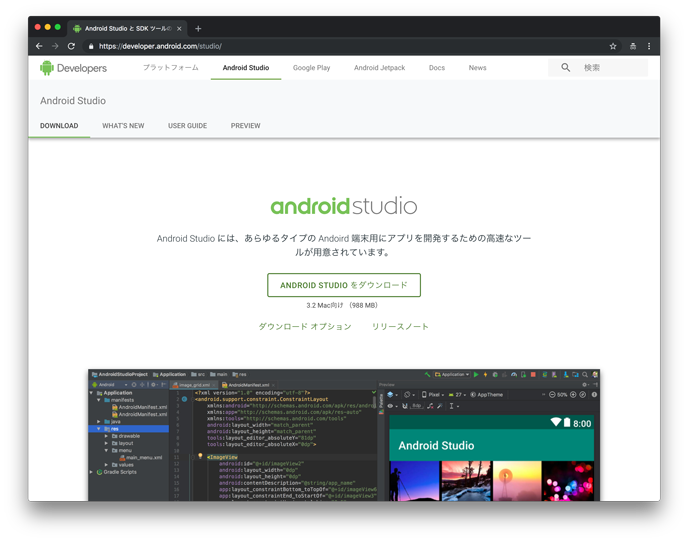Click the browser forward arrow
688x541 pixels.
[x=55, y=46]
